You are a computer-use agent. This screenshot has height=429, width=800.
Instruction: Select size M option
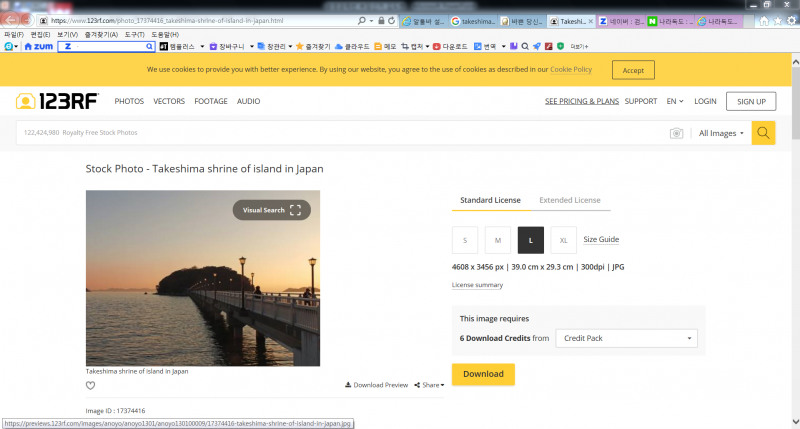click(498, 240)
